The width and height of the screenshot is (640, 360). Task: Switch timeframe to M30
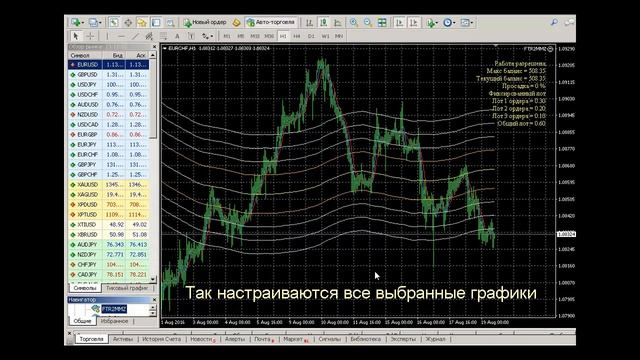[269, 36]
